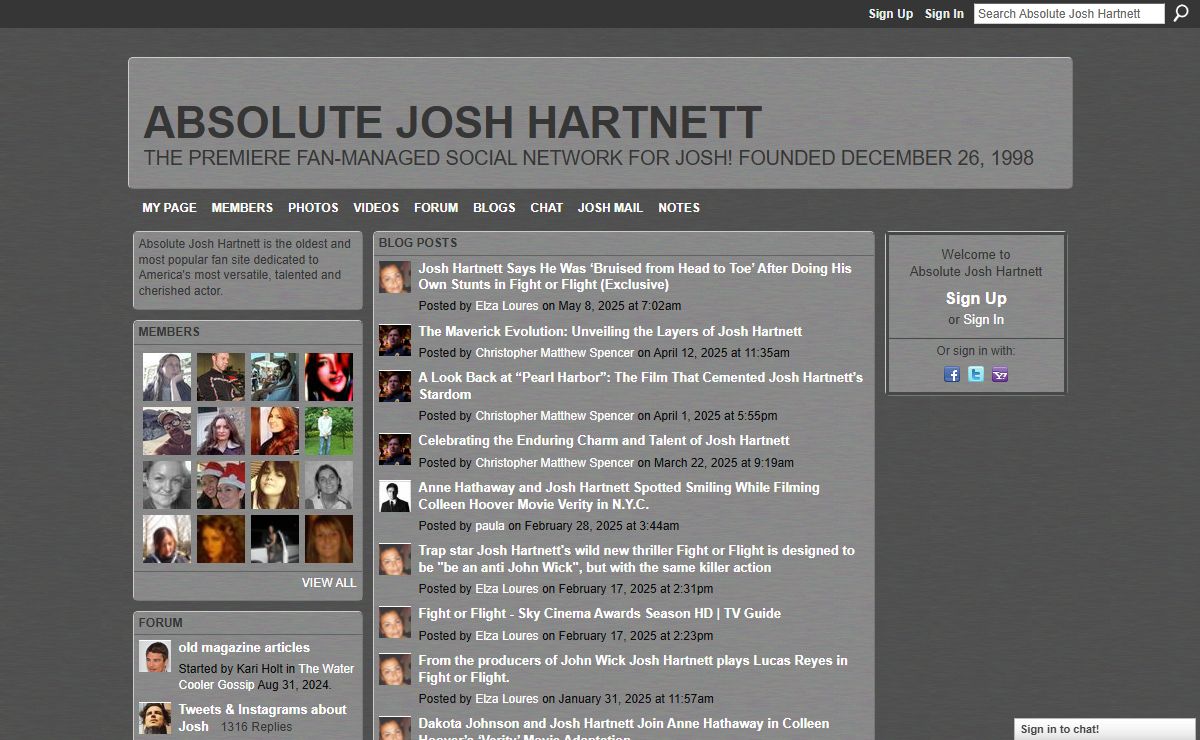Sign in with the Yahoo icon
Screen dimensions: 1200x740
1000,374
